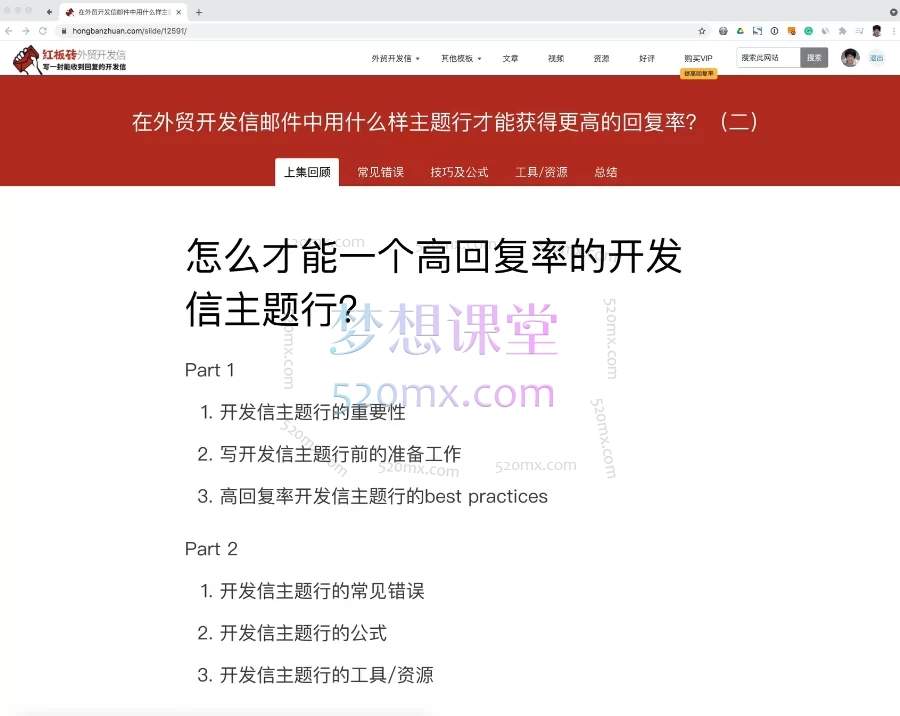Open Chrome's three-dot menu
The height and width of the screenshot is (716, 900).
click(x=893, y=31)
